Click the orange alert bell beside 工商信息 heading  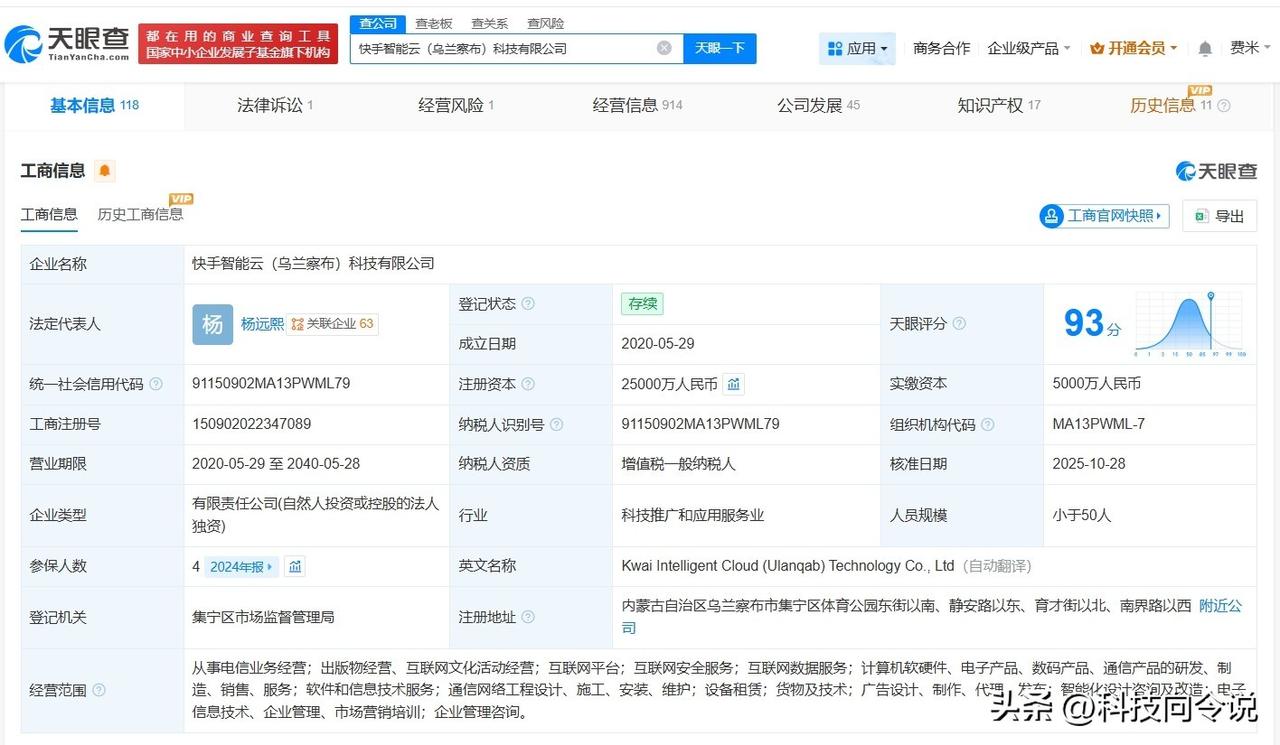coord(105,171)
